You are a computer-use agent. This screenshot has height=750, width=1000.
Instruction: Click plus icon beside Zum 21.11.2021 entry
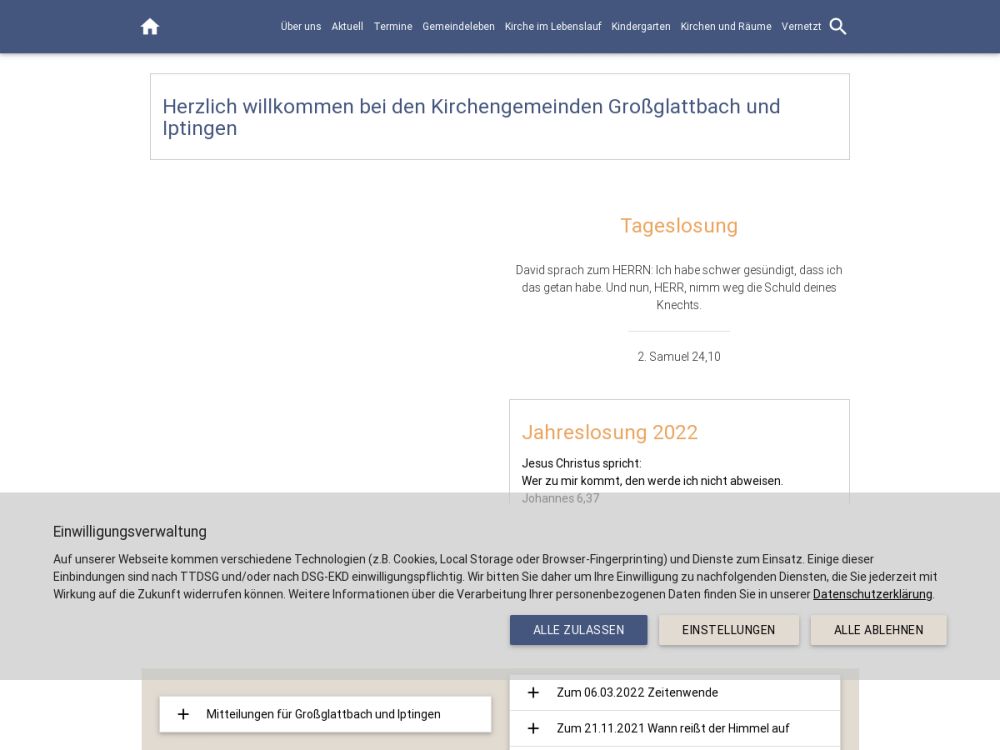[533, 729]
